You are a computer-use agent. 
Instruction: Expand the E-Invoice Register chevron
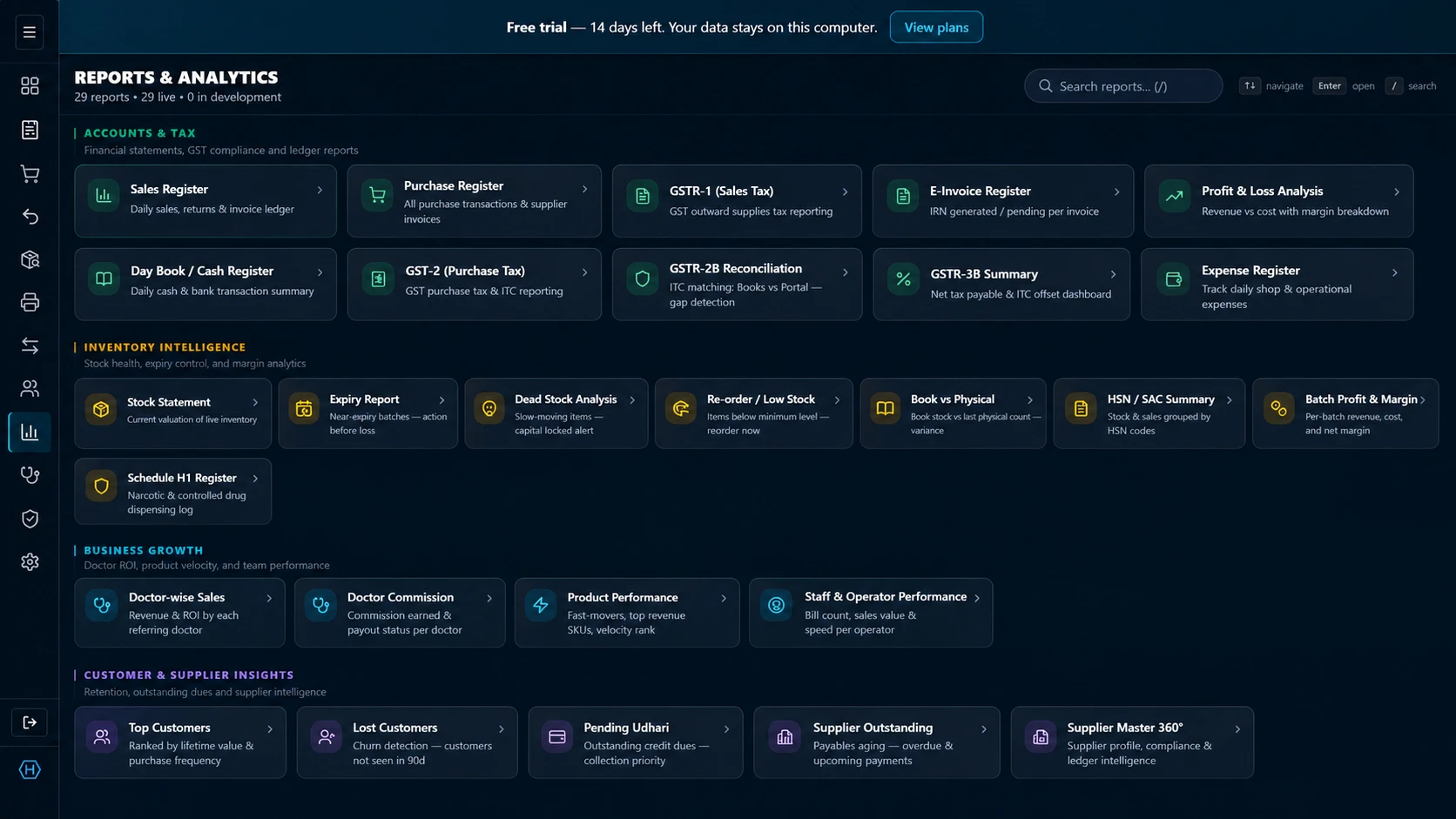pyautogui.click(x=1116, y=191)
